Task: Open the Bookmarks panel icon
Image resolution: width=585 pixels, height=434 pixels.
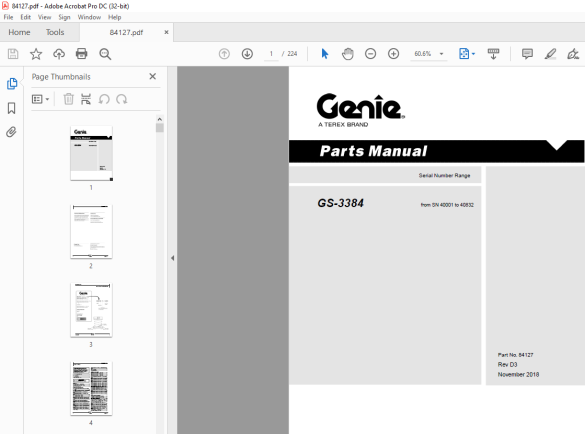Action: (12, 108)
